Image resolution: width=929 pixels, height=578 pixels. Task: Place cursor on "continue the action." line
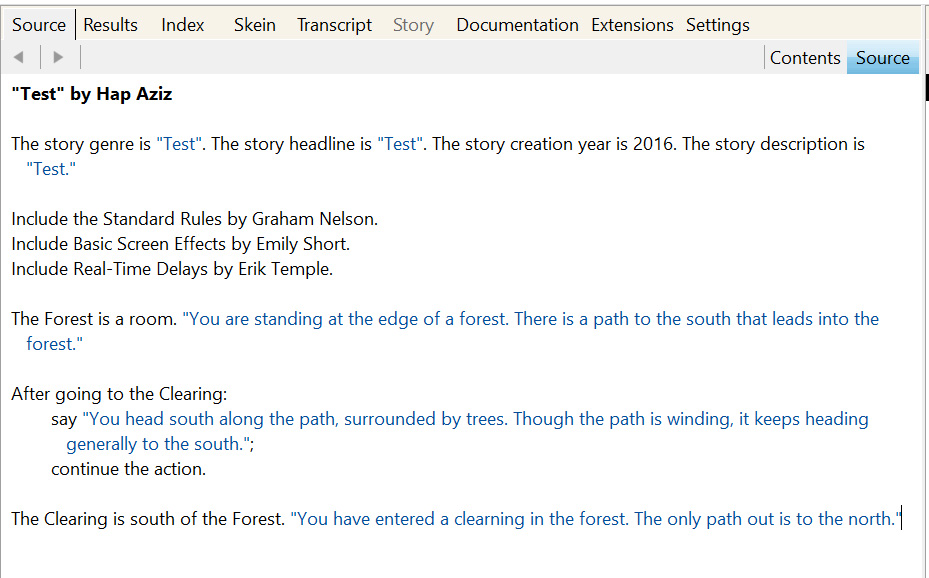click(x=128, y=469)
